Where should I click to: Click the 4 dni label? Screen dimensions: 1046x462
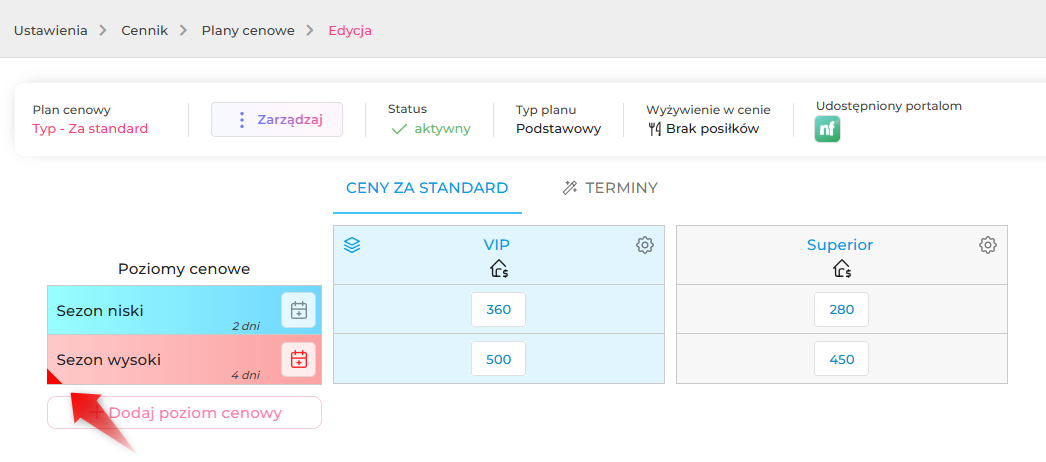click(245, 375)
